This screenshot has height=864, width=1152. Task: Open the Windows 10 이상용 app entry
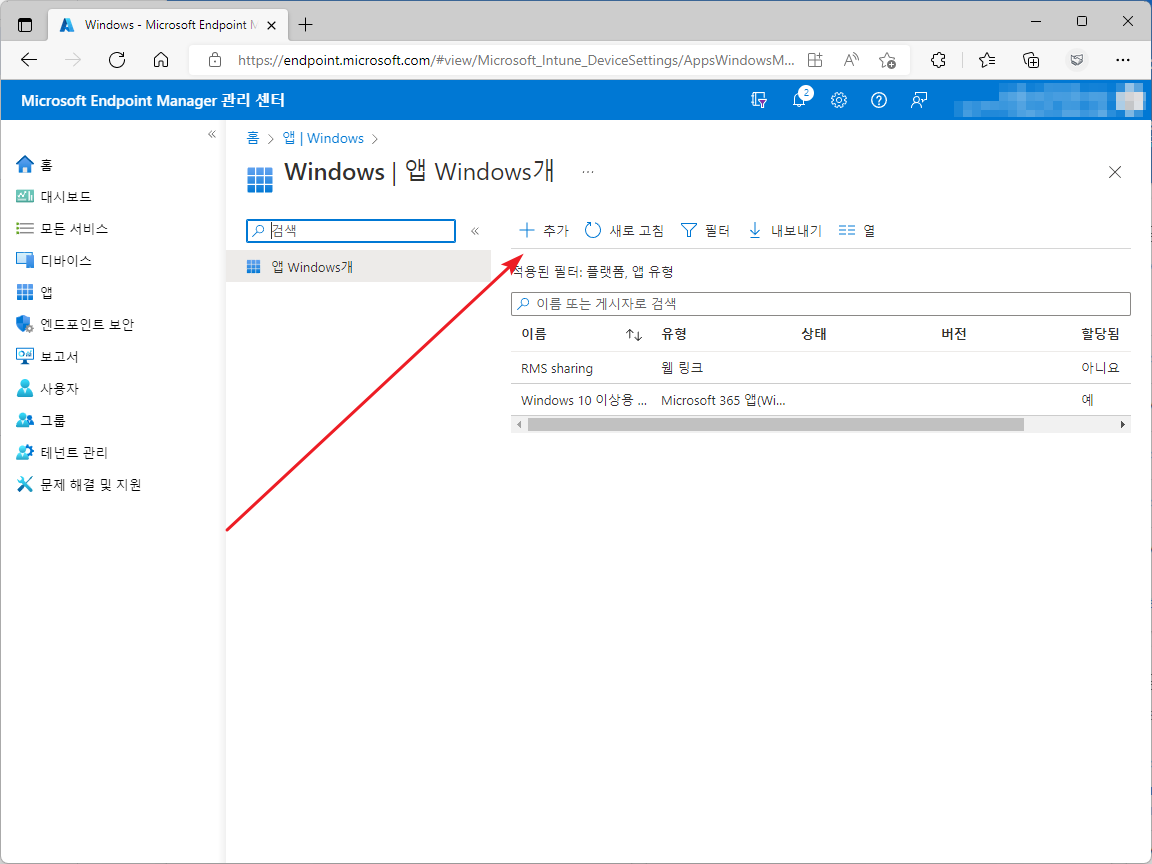coord(584,400)
